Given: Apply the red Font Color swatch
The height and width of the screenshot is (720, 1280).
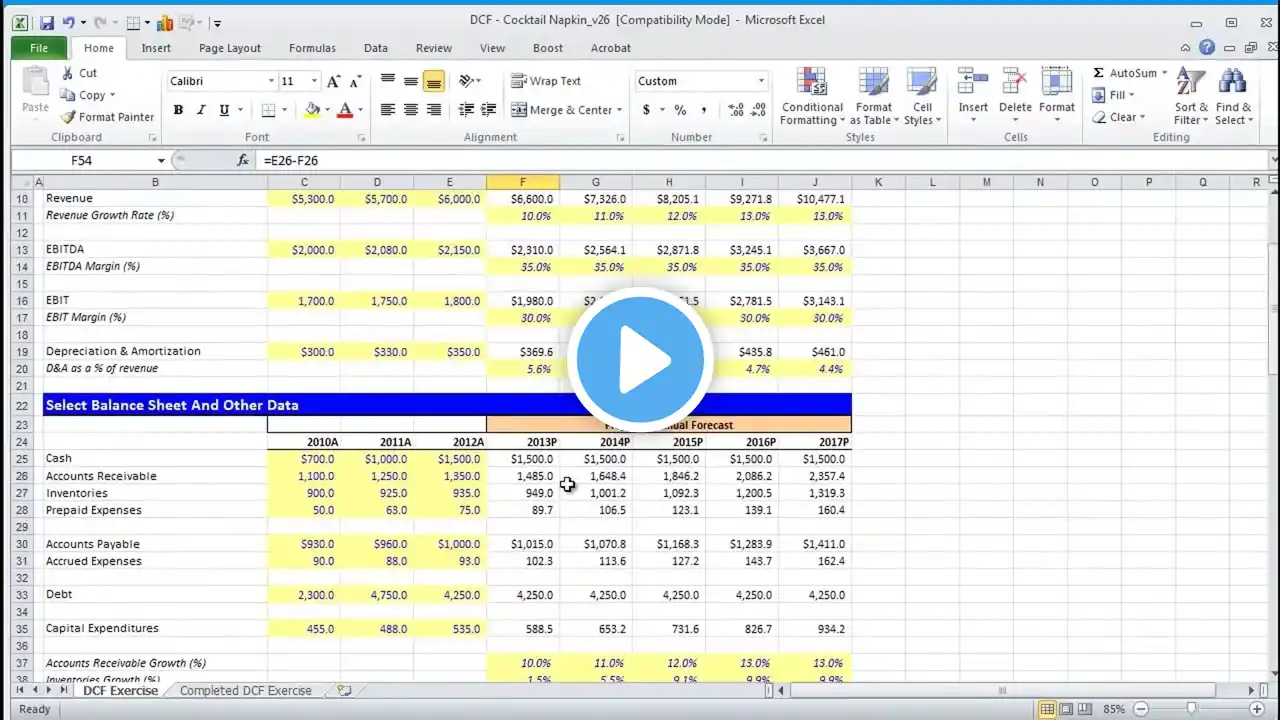Looking at the screenshot, I should pos(346,110).
